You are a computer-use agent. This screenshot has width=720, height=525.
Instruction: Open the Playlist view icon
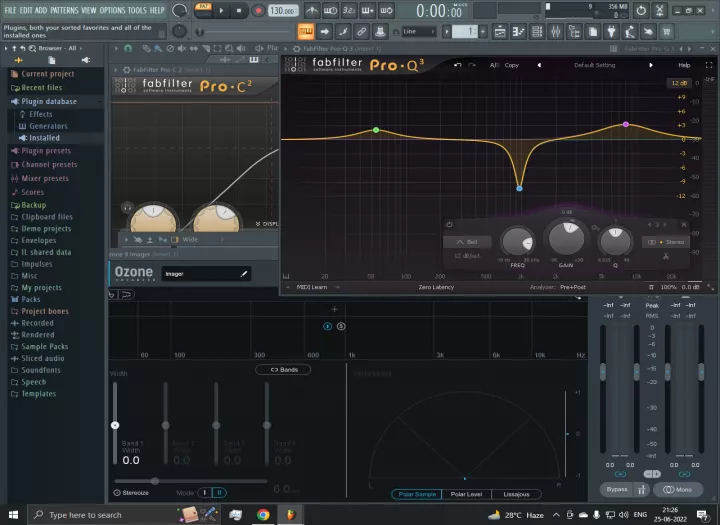pyautogui.click(x=500, y=32)
